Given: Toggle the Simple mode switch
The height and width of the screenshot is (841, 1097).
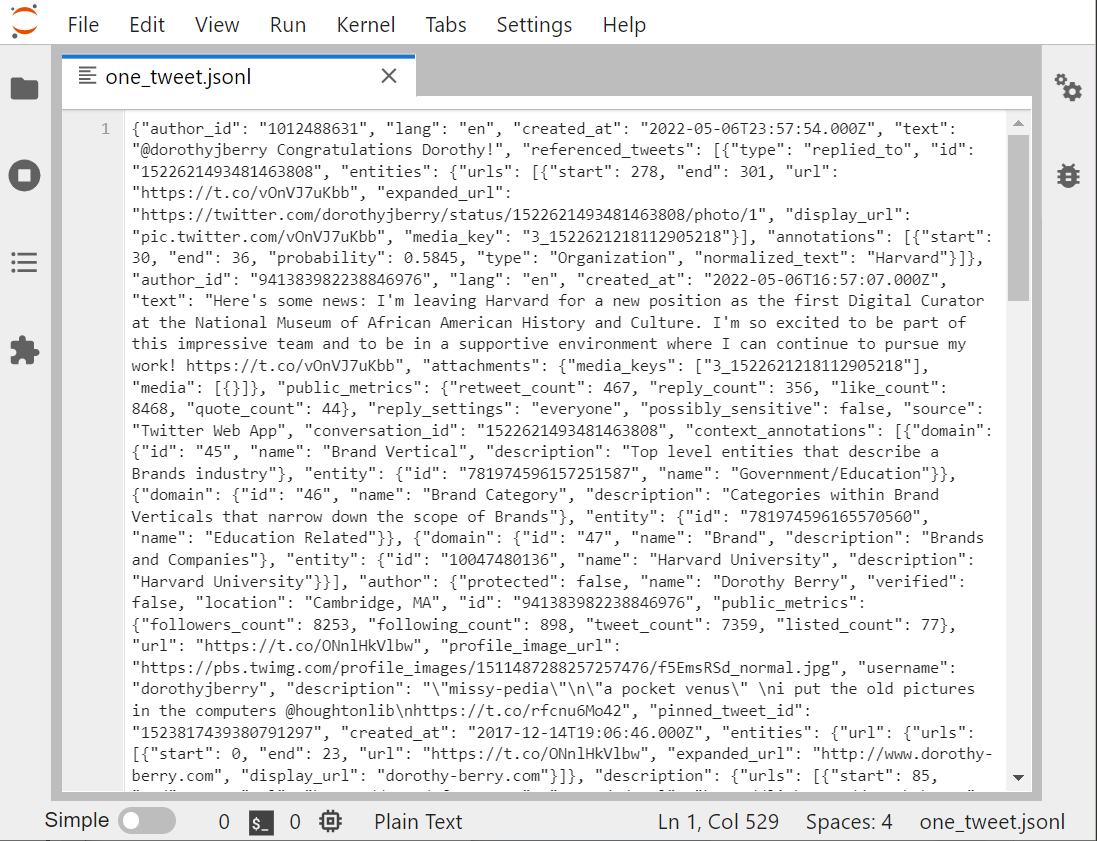Looking at the screenshot, I should click(x=146, y=821).
